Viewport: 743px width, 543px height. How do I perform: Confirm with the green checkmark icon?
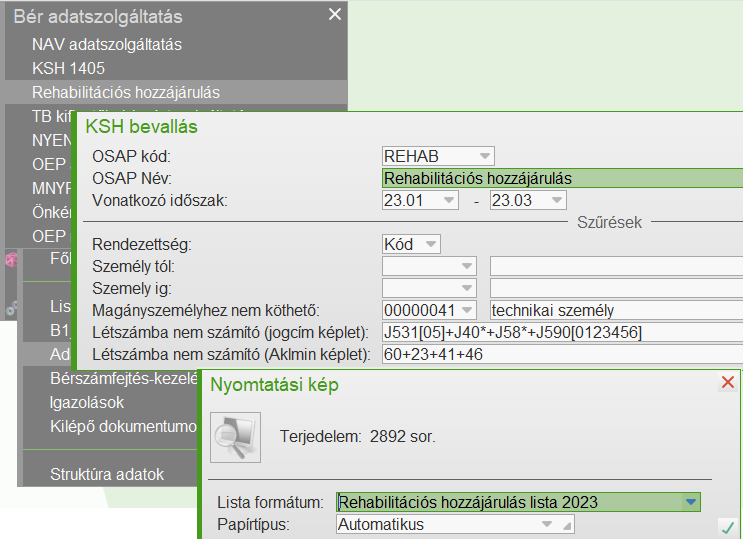tap(727, 527)
